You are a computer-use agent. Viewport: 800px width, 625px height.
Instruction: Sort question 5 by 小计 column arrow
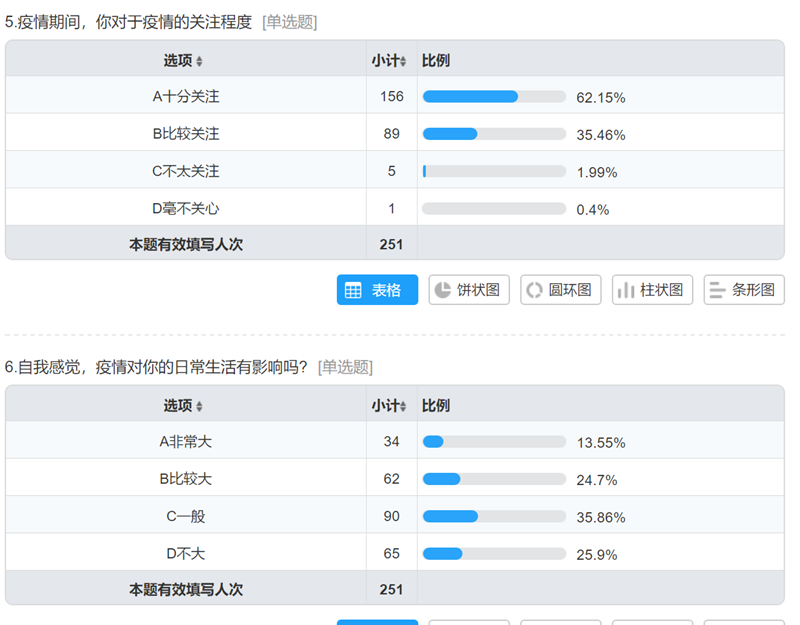(404, 61)
